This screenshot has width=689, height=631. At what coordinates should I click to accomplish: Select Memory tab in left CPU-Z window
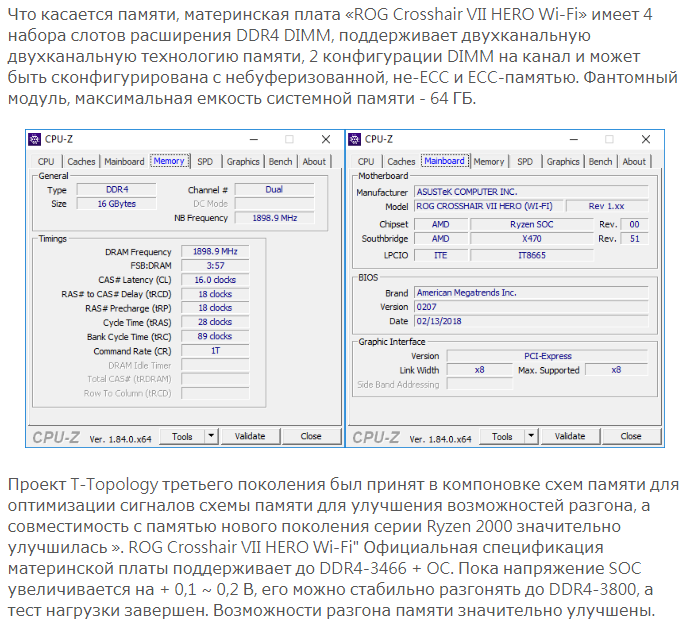169,161
